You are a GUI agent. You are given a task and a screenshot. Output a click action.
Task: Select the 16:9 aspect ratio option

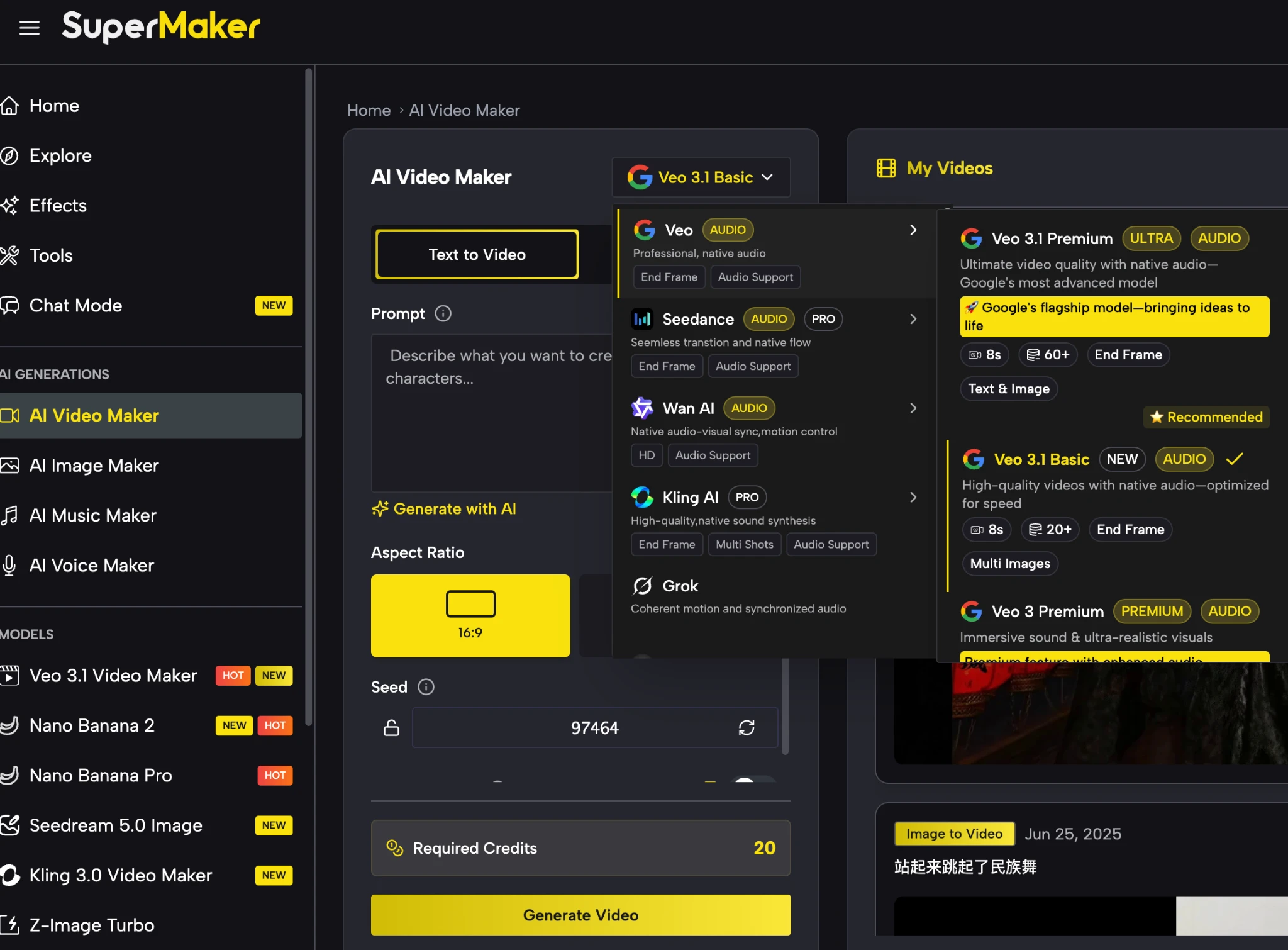point(470,615)
